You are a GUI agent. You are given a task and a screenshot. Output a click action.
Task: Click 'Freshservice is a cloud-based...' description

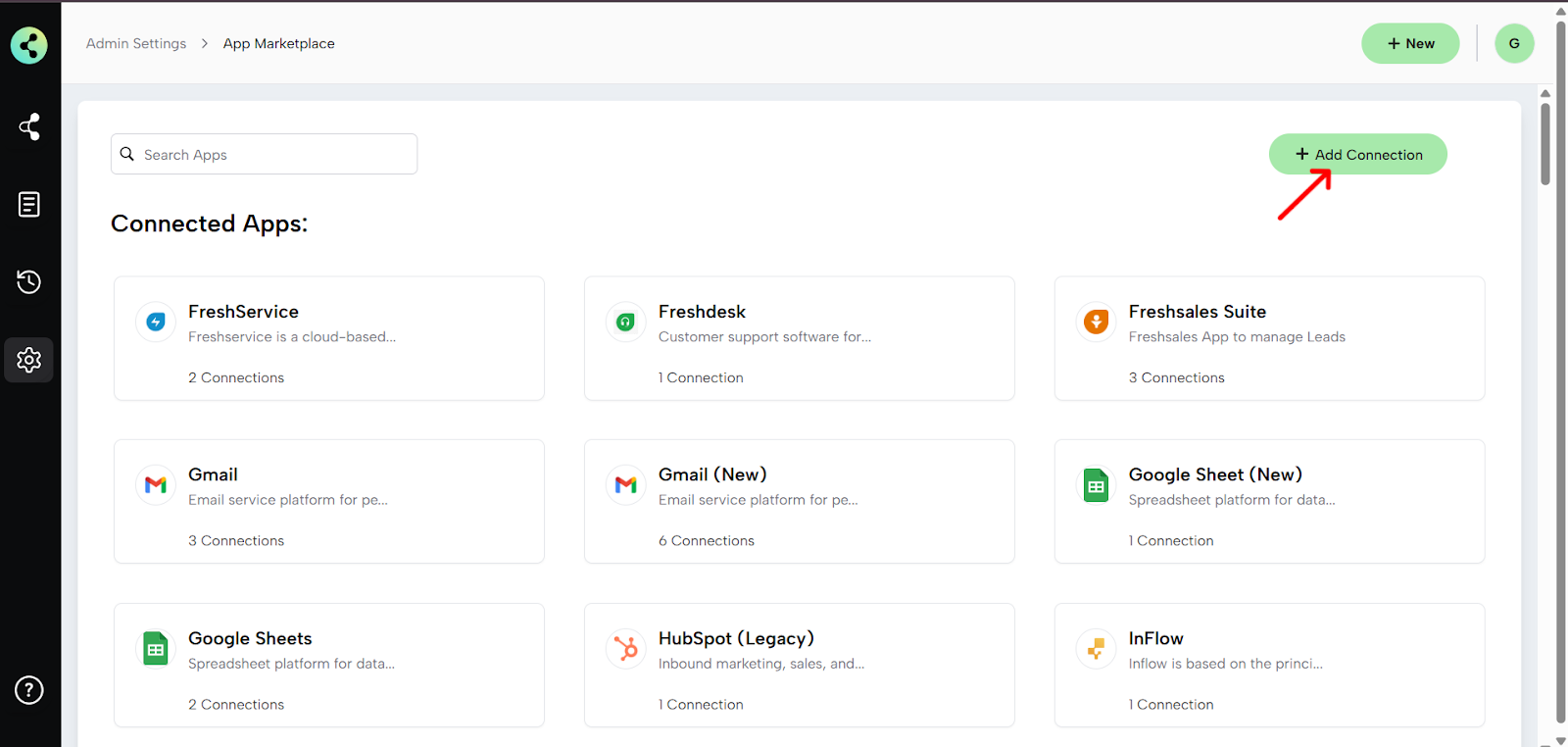tap(292, 336)
